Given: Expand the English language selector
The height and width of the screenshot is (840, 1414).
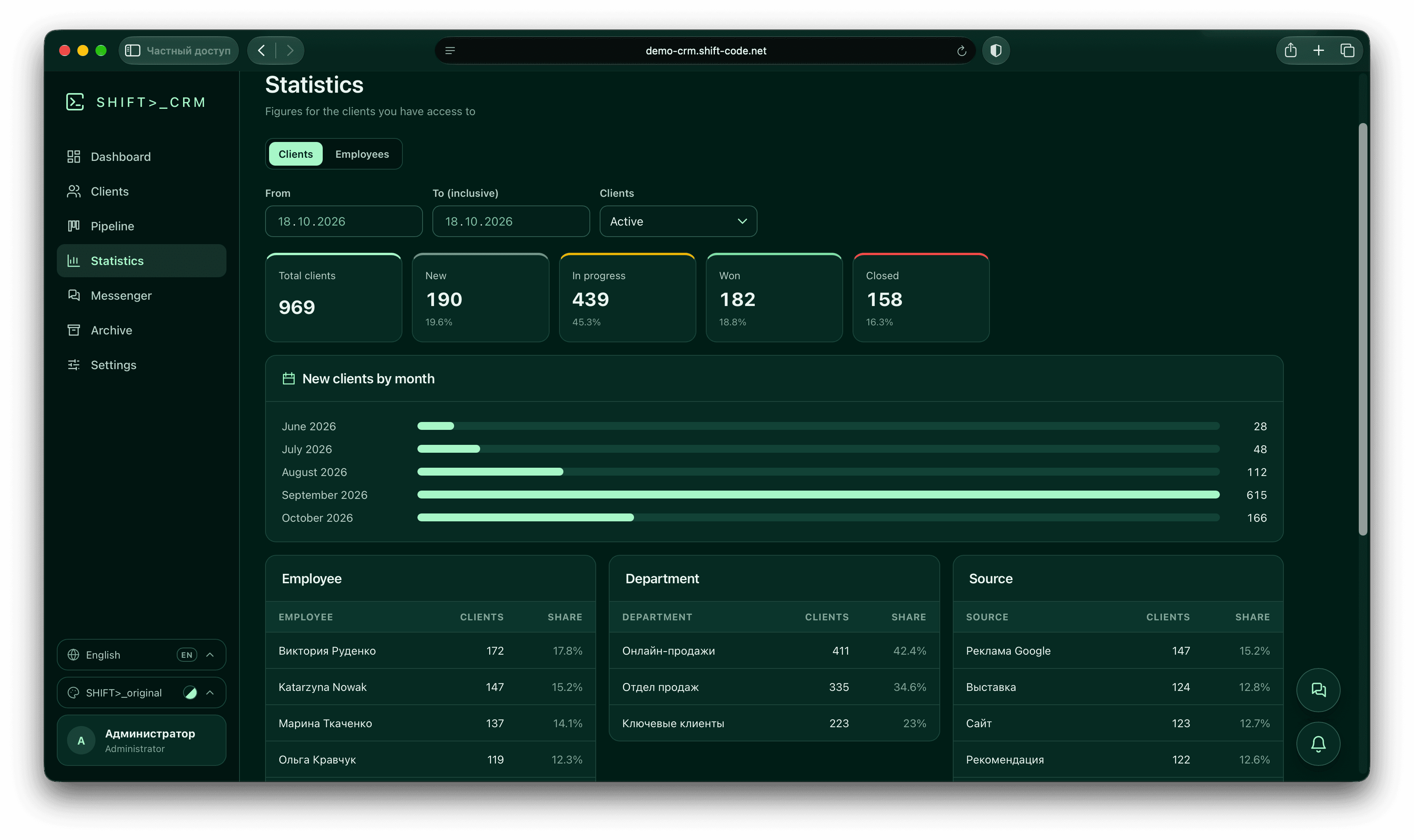Looking at the screenshot, I should (141, 655).
